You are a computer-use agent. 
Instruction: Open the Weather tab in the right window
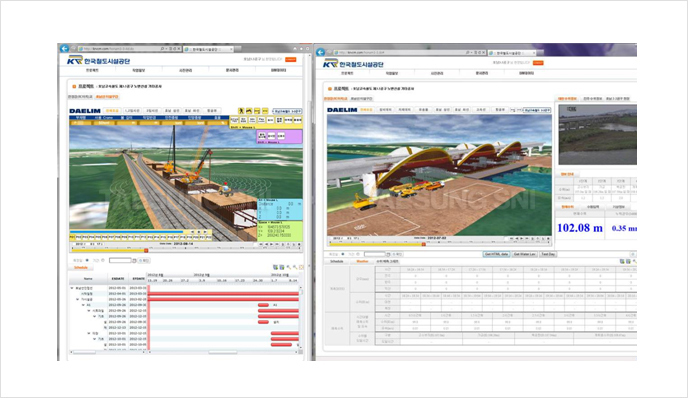pyautogui.click(x=362, y=261)
